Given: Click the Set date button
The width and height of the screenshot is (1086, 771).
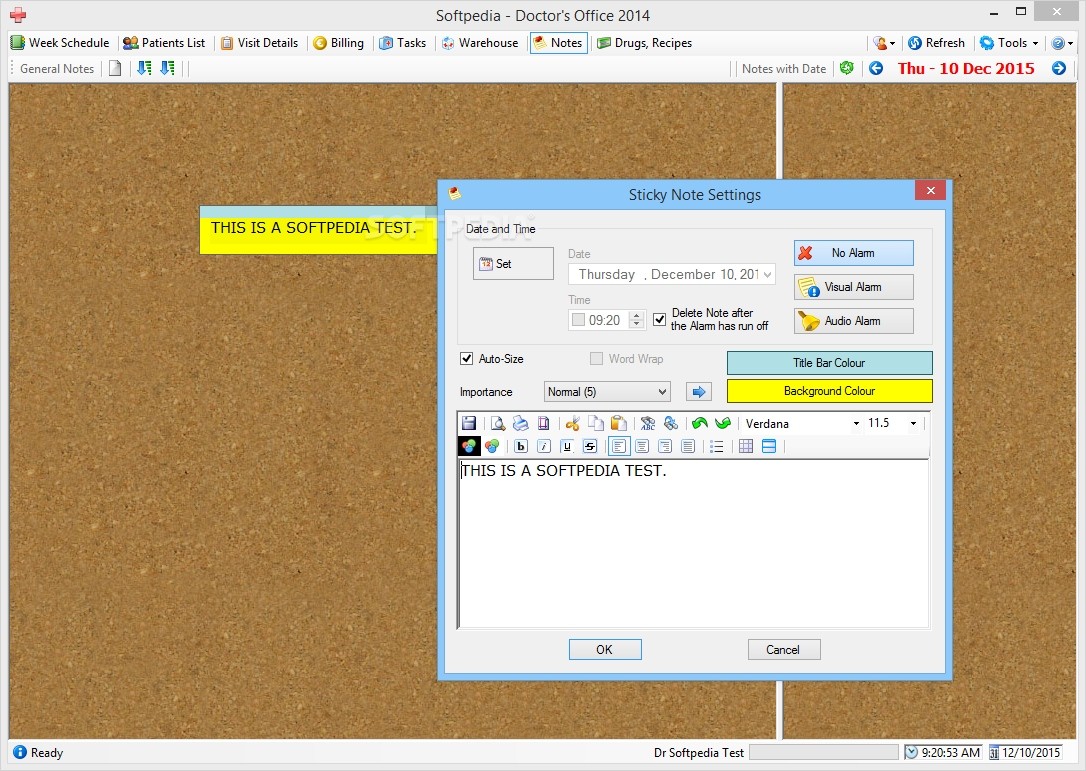Looking at the screenshot, I should (513, 263).
